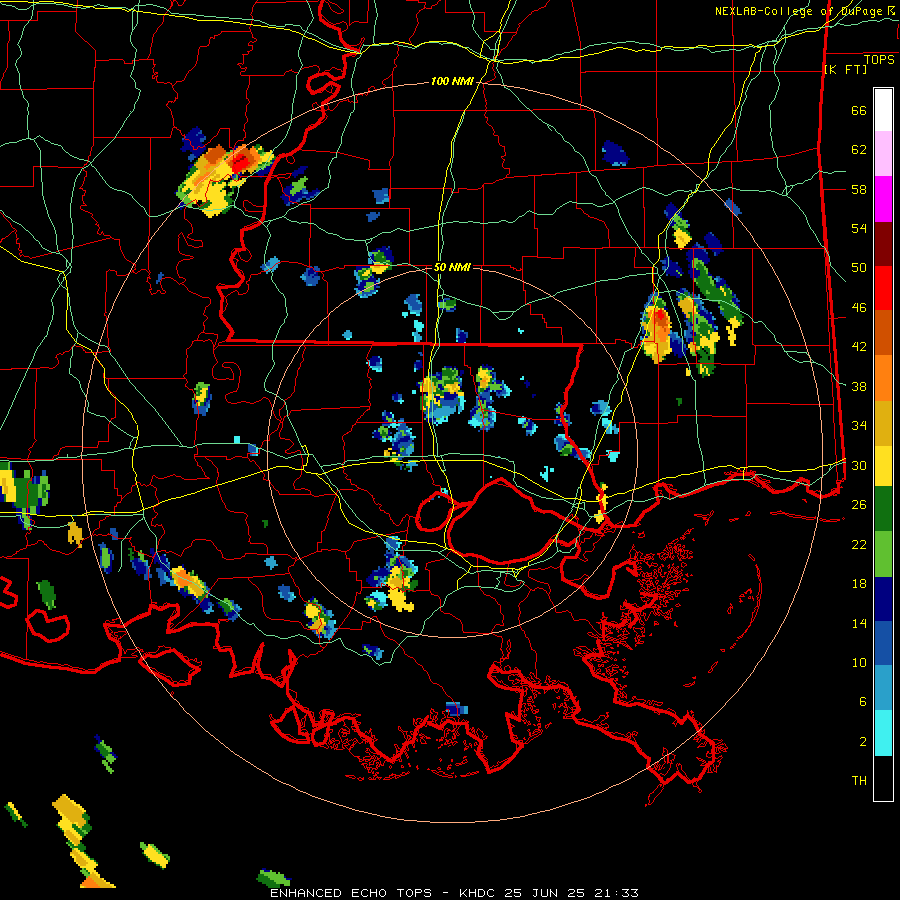The image size is (900, 900).
Task: Click the medium blue 10 kft swatch
Action: click(x=883, y=644)
